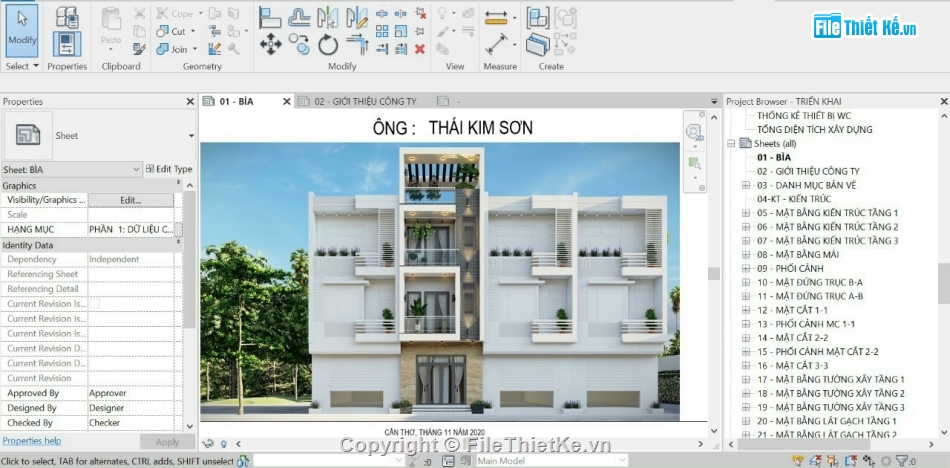Click the red X Delete tool
The image size is (950, 468).
420,49
